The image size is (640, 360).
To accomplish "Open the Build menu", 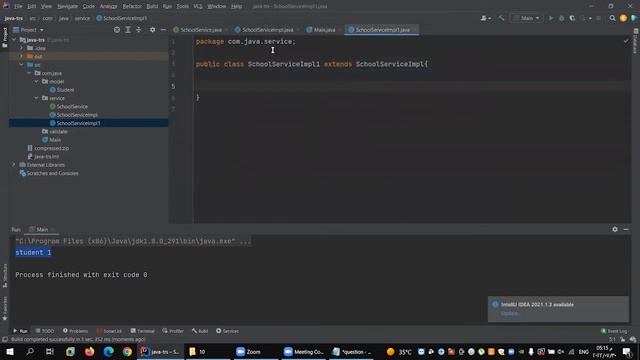I will [x=152, y=6].
